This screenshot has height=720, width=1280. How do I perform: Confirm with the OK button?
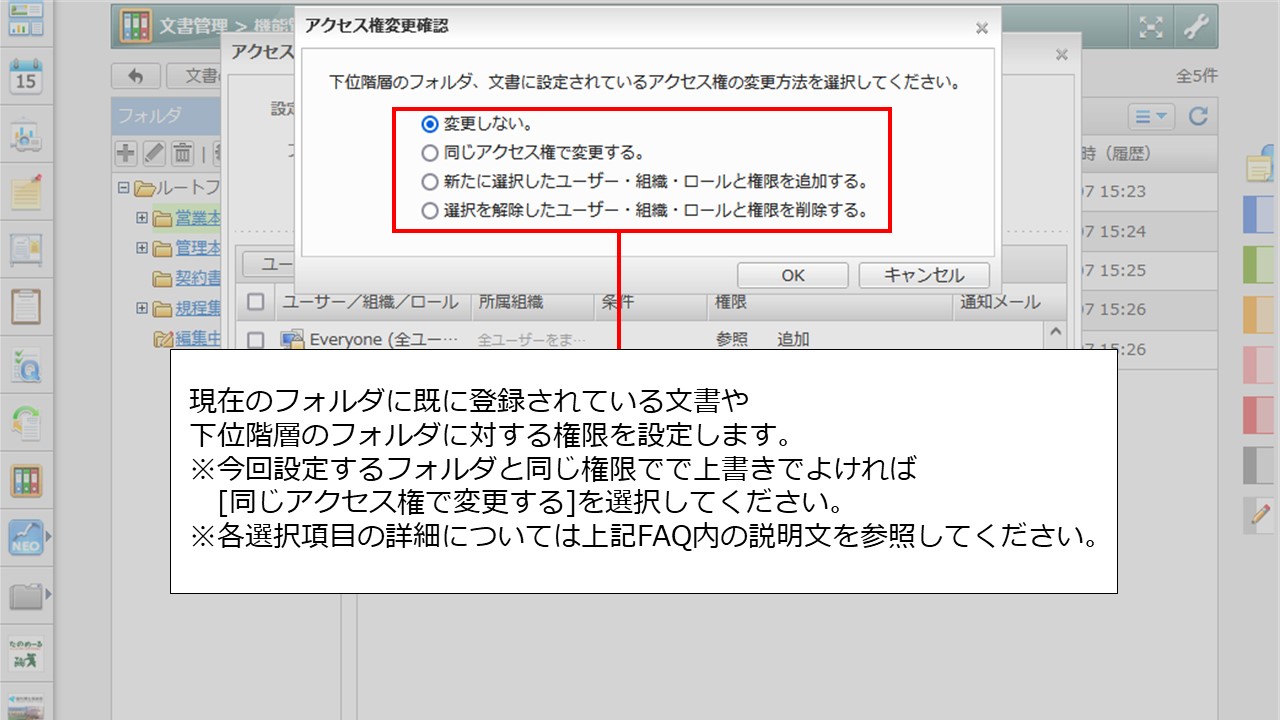click(x=793, y=275)
